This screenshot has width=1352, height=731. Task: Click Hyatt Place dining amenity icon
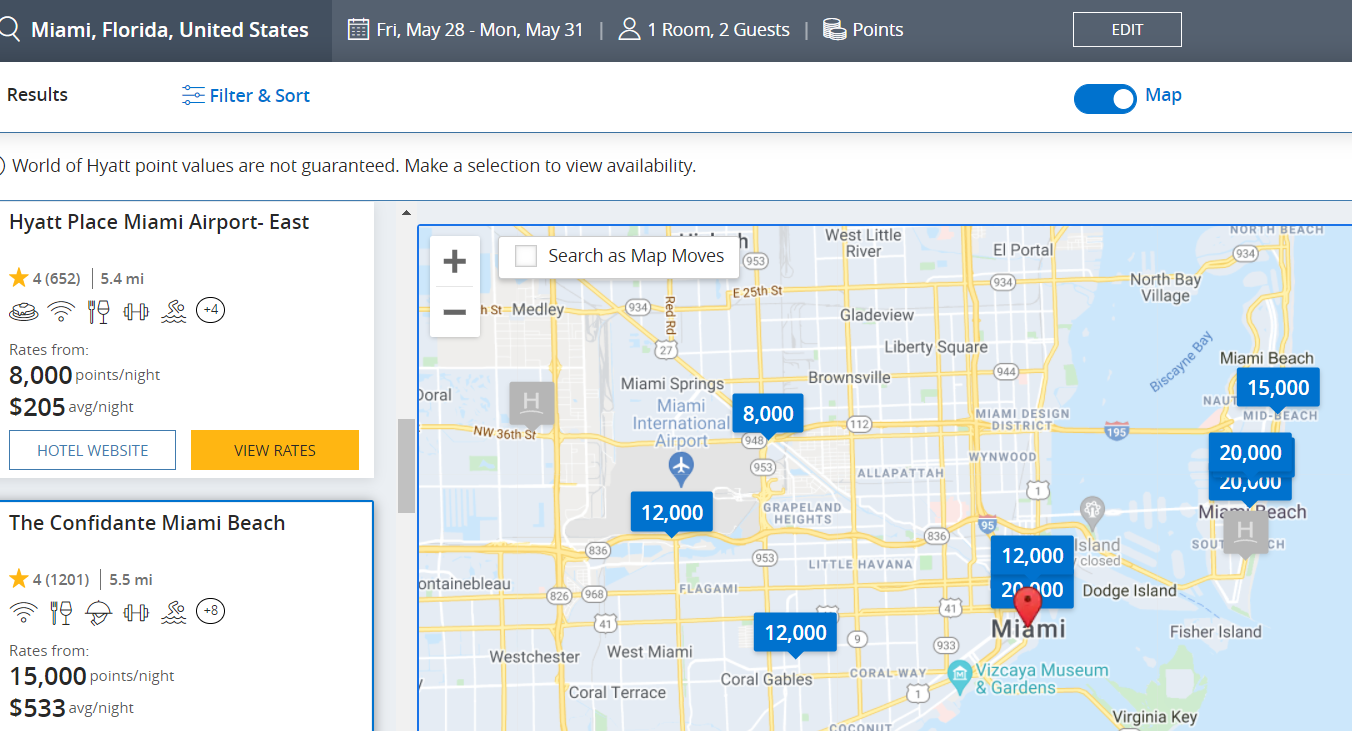(99, 311)
